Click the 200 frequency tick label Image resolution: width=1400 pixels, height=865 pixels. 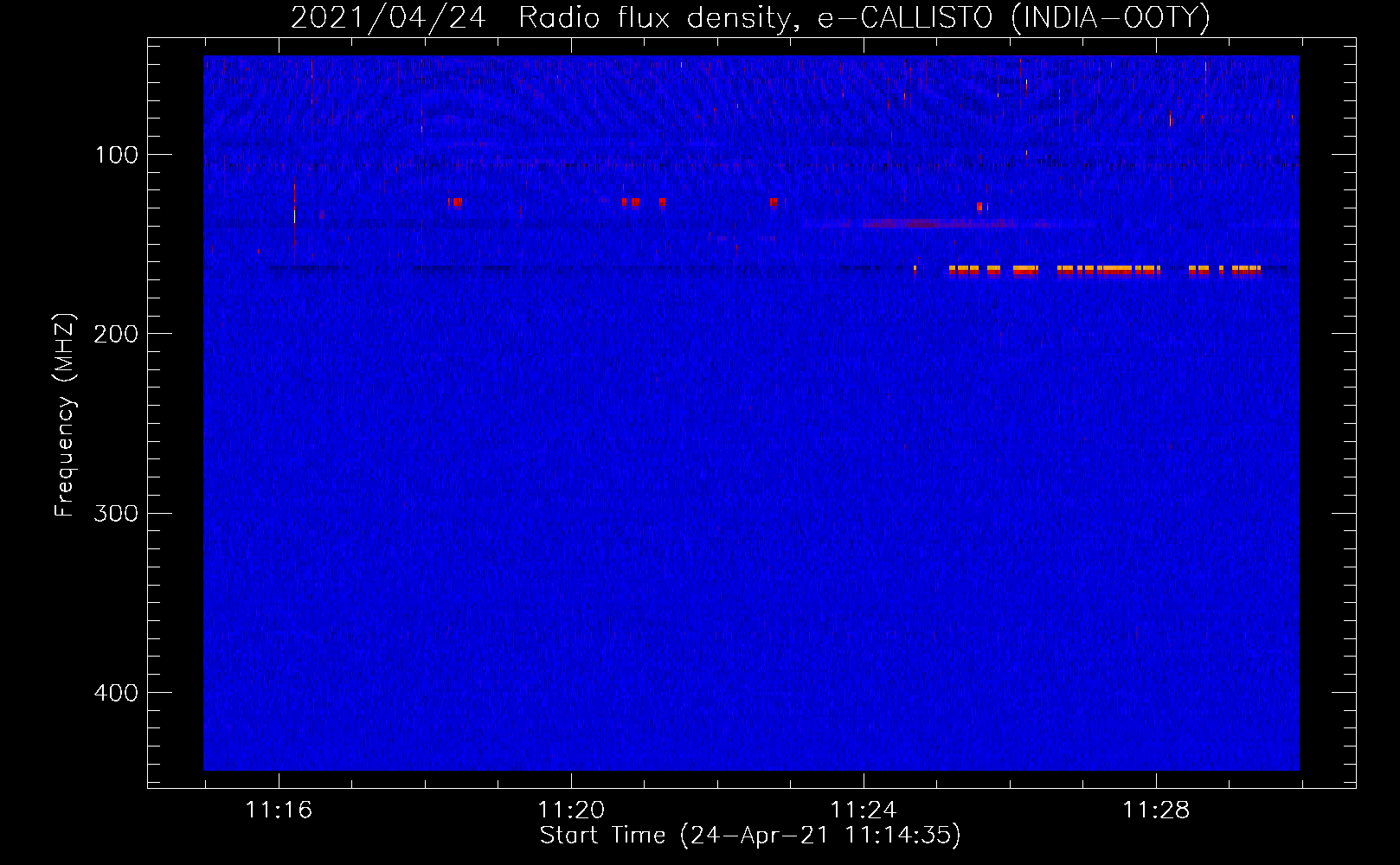point(116,334)
